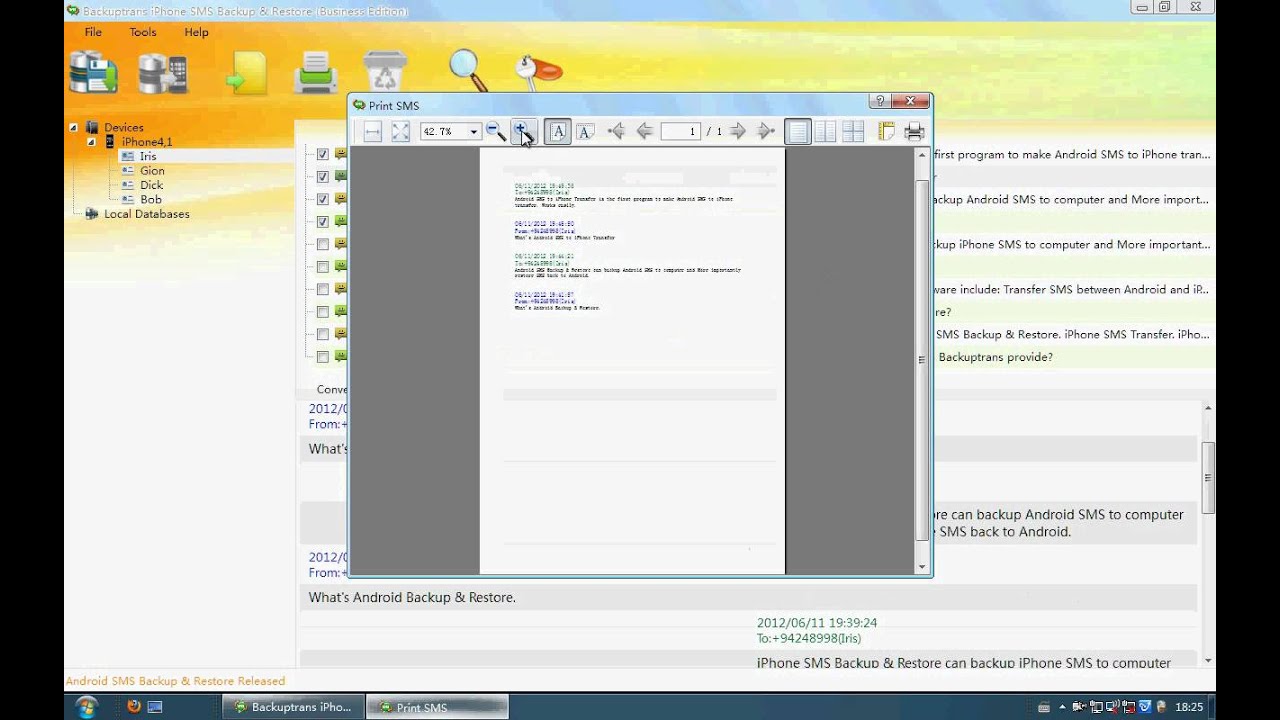Click the magnifying glass Search icon

click(468, 71)
